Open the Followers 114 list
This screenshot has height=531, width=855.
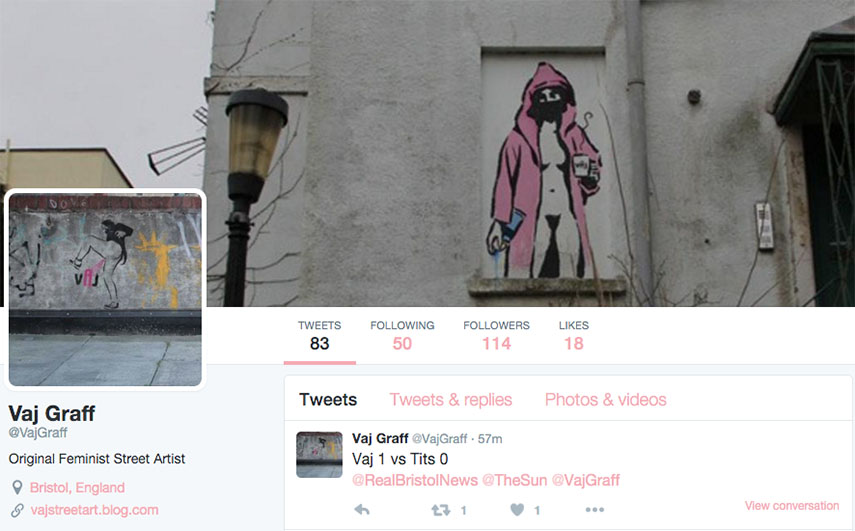496,335
